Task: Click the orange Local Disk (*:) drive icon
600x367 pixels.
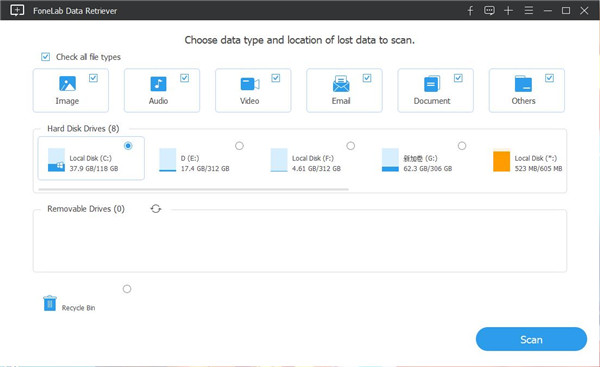Action: pos(501,161)
